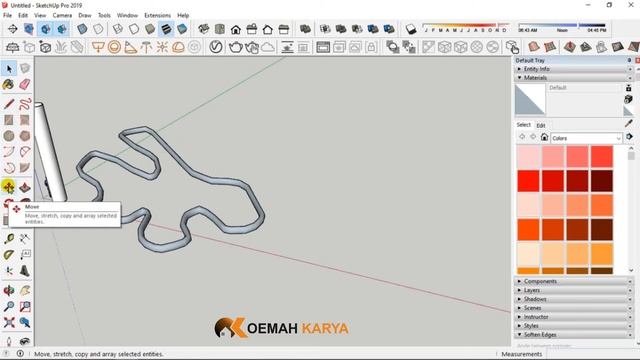Expand the Shadows panel
This screenshot has height=360, width=640.
[573, 299]
